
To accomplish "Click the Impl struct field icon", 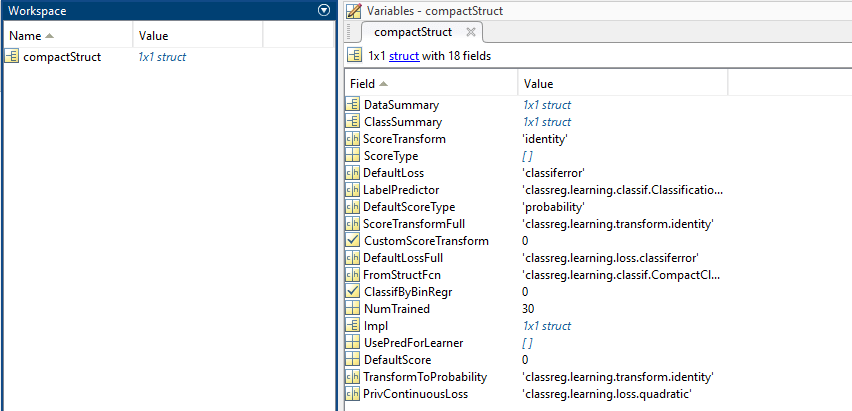I will coord(352,326).
